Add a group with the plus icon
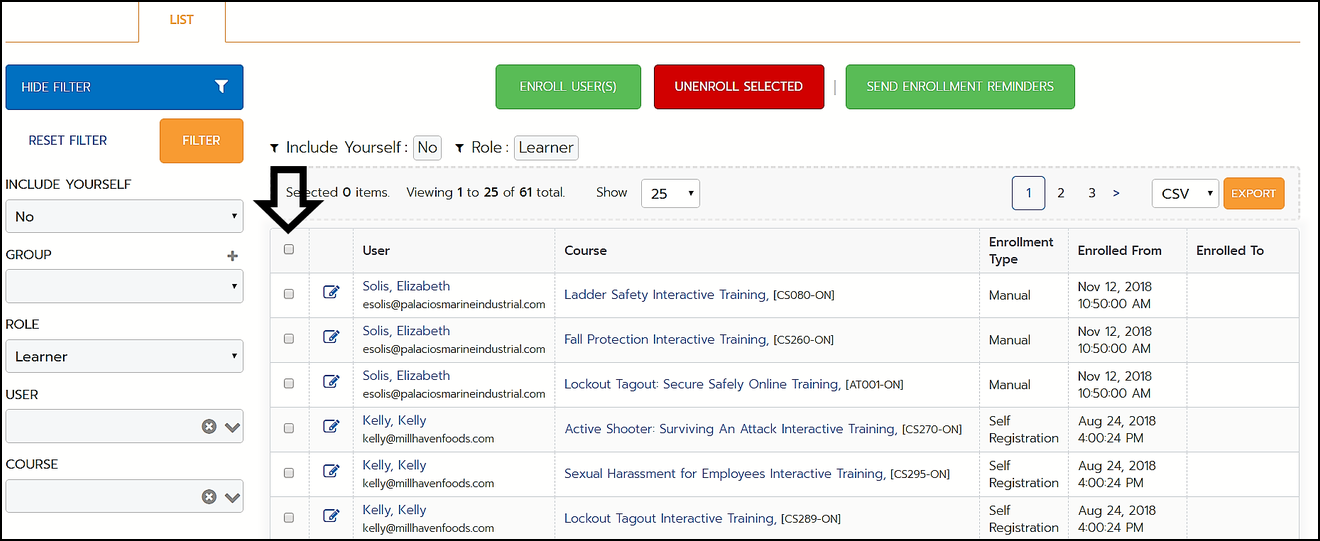 click(233, 256)
